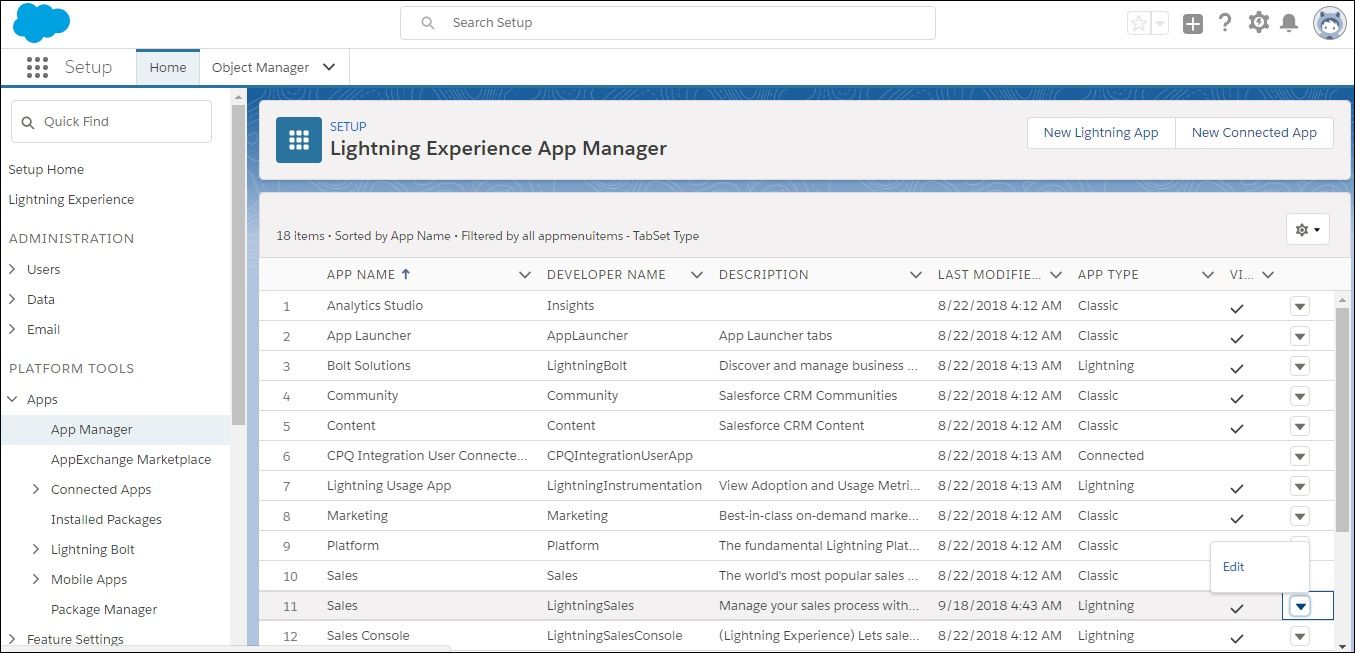
Task: Click the 'Lightning Usage App' name cell
Action: (389, 485)
